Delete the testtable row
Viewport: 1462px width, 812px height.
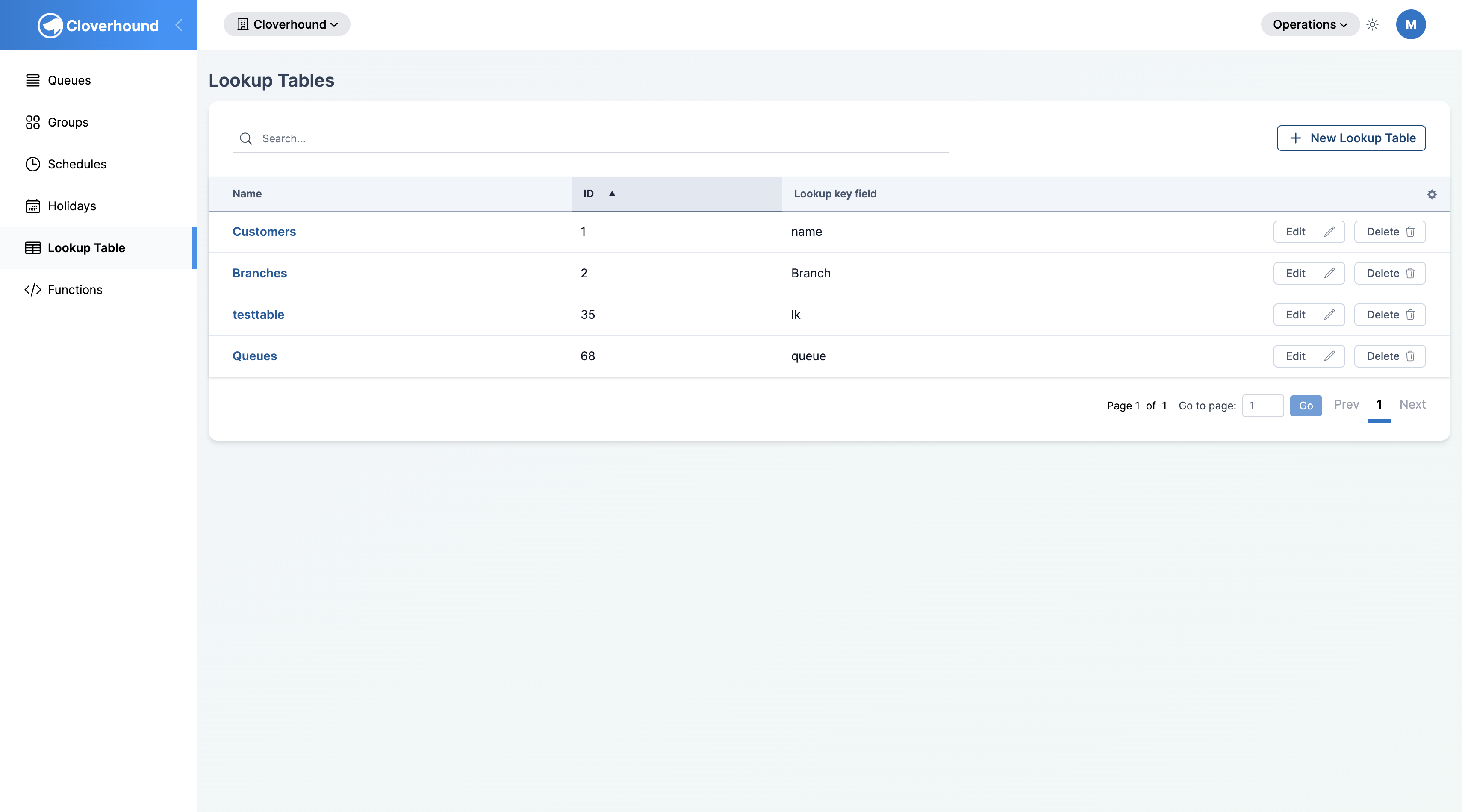click(x=1390, y=315)
